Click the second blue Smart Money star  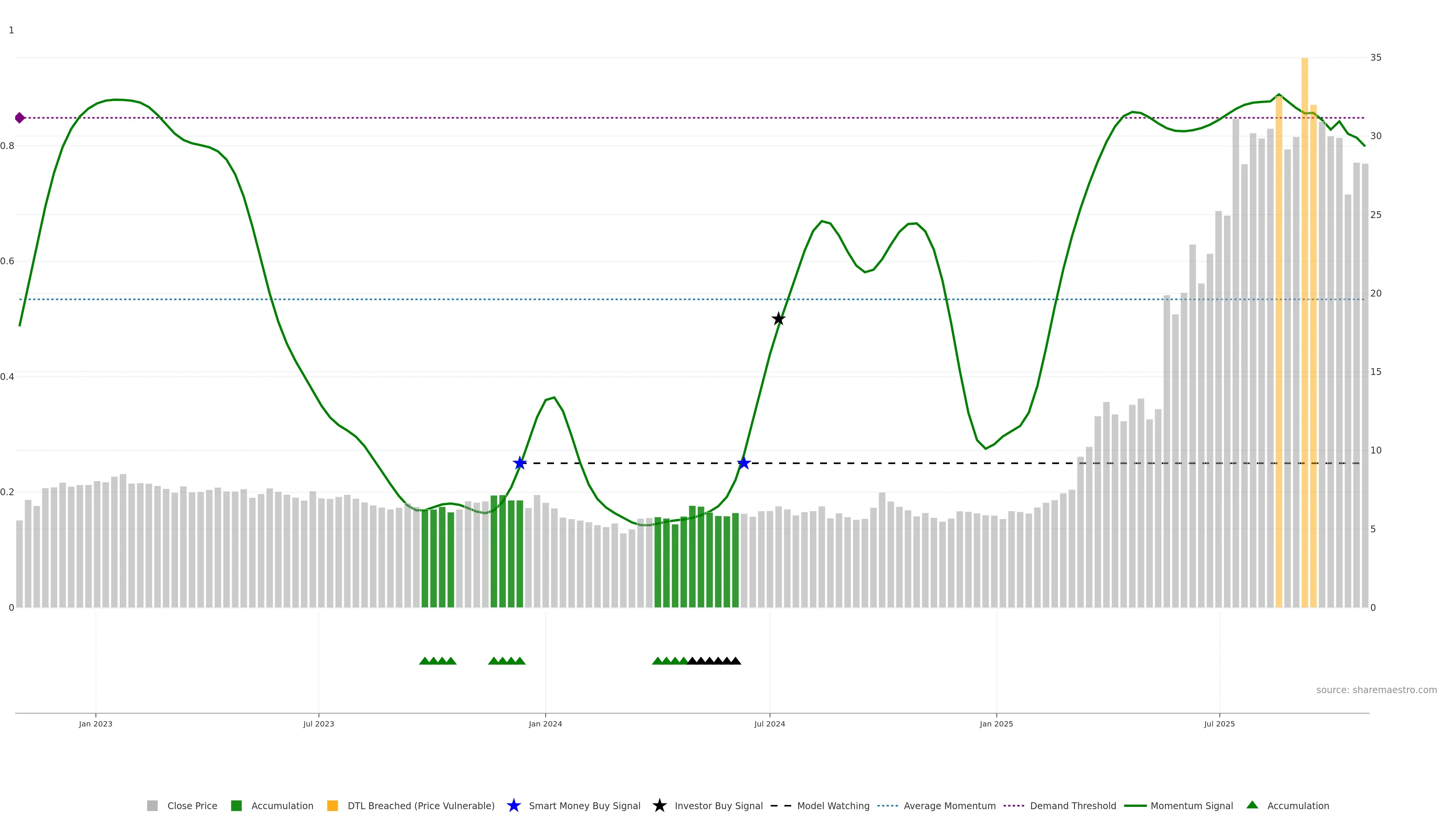(x=744, y=463)
